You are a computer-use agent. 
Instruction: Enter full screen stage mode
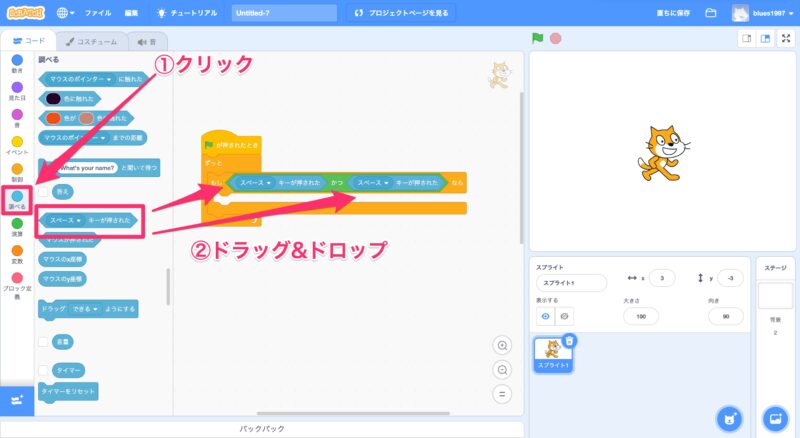click(x=785, y=38)
